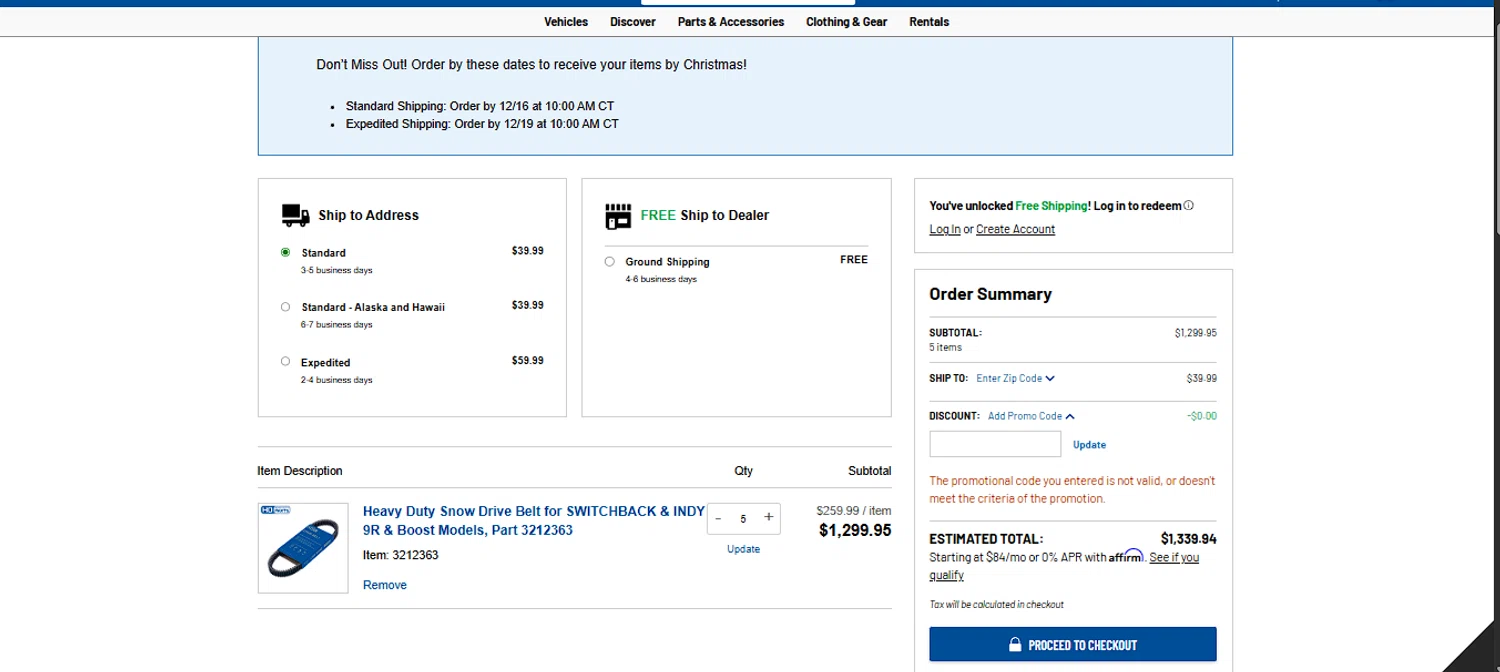This screenshot has width=1500, height=672.
Task: Click the Ship to Address truck icon
Action: click(295, 215)
